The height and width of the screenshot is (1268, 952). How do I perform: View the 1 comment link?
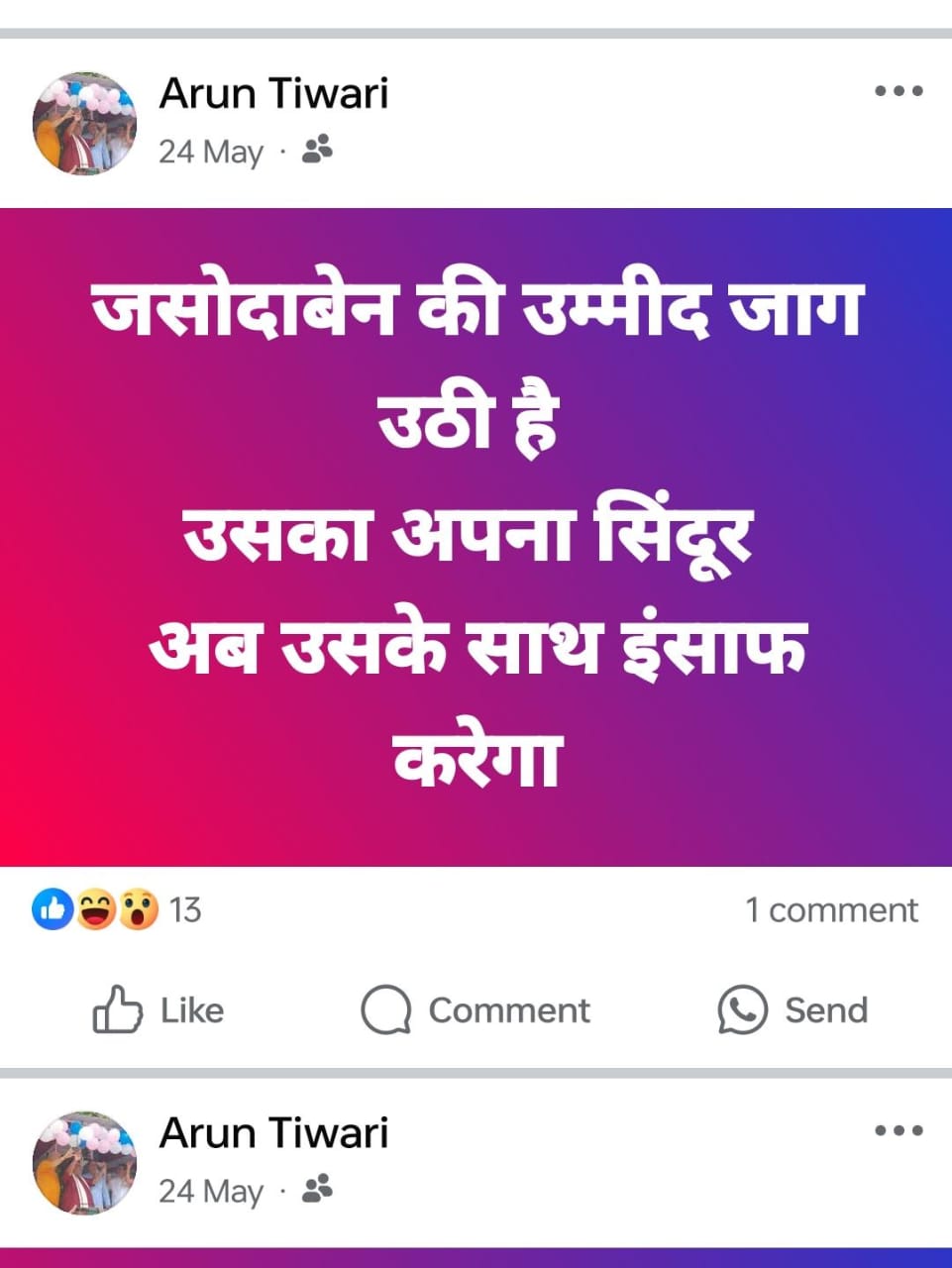point(832,909)
